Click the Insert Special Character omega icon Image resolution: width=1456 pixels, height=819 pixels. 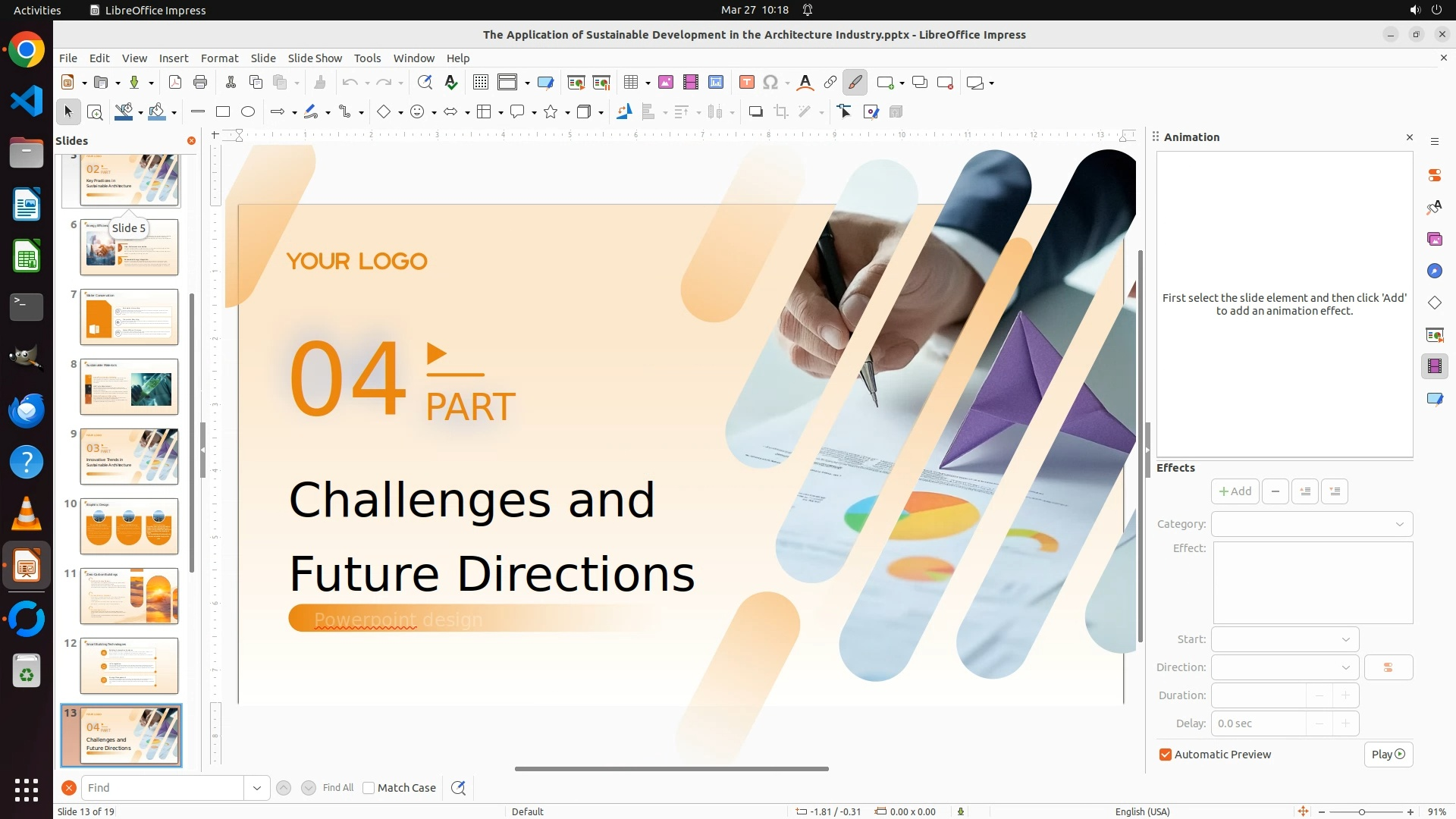click(770, 83)
